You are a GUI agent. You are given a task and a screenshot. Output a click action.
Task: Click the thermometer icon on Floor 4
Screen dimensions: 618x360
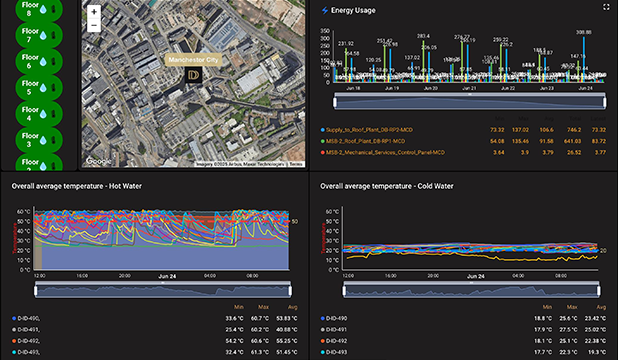[x=54, y=114]
